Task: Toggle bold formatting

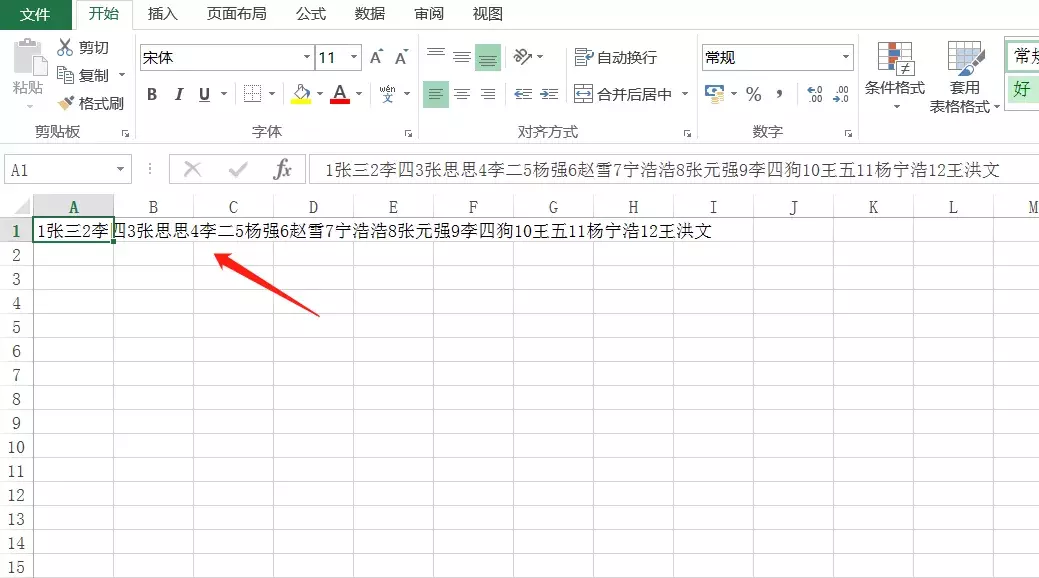Action: coord(152,94)
